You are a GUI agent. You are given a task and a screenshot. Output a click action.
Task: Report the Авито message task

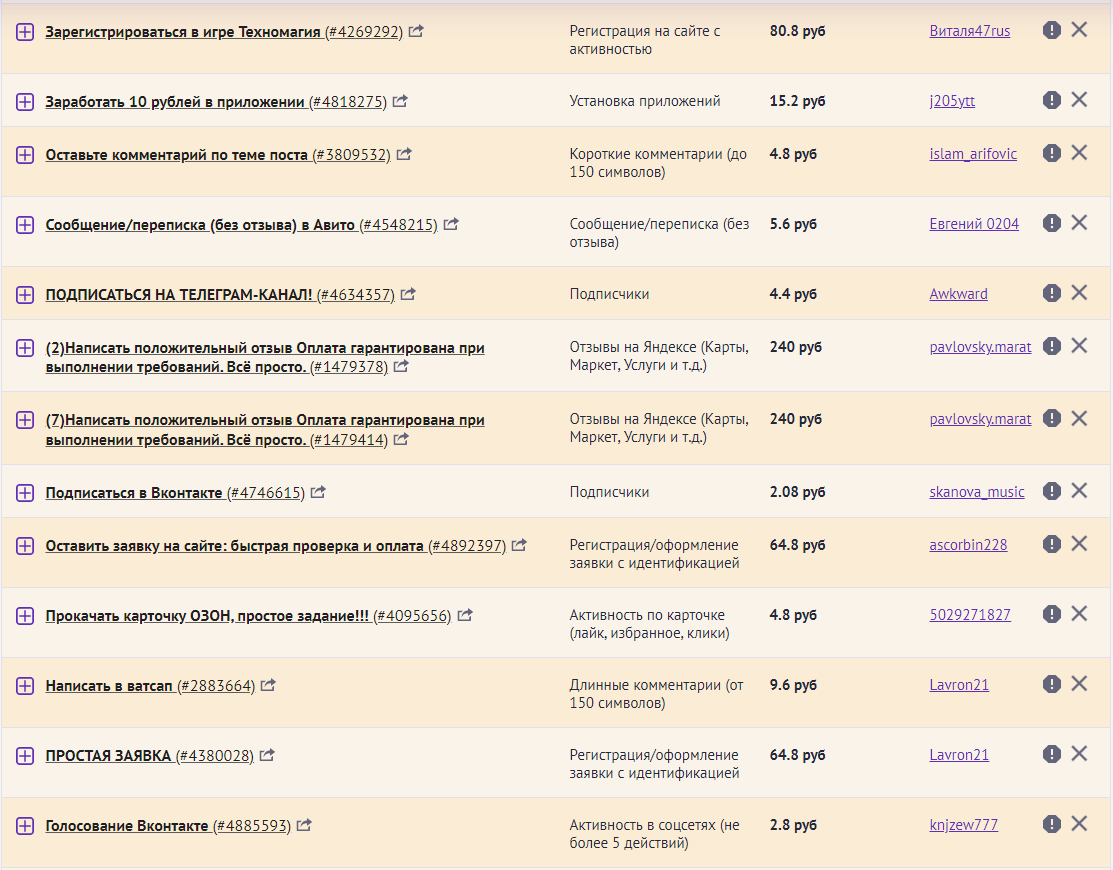(1051, 223)
